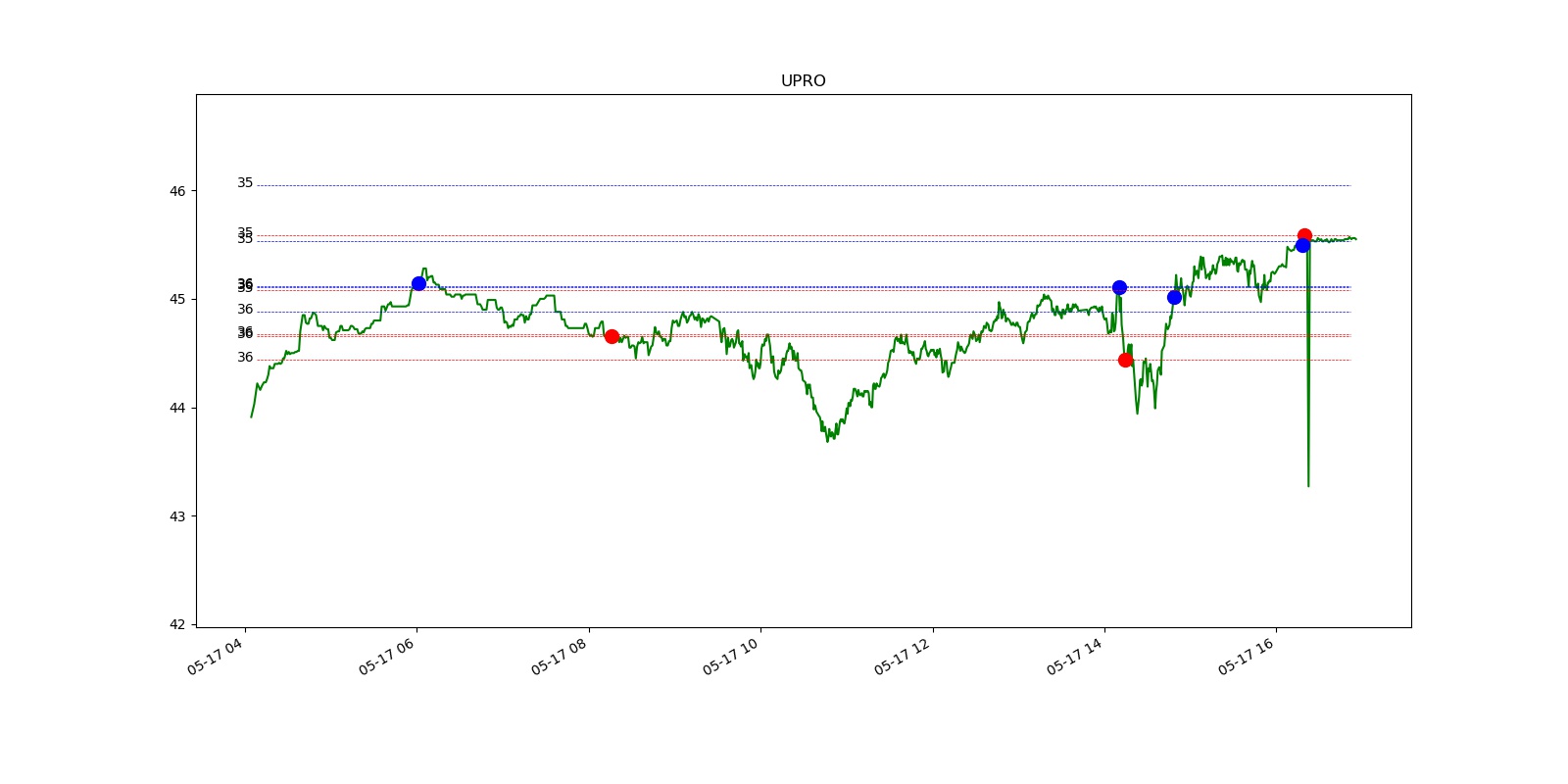Click y-axis tick label 42
This screenshot has width=1568, height=784.
point(177,624)
